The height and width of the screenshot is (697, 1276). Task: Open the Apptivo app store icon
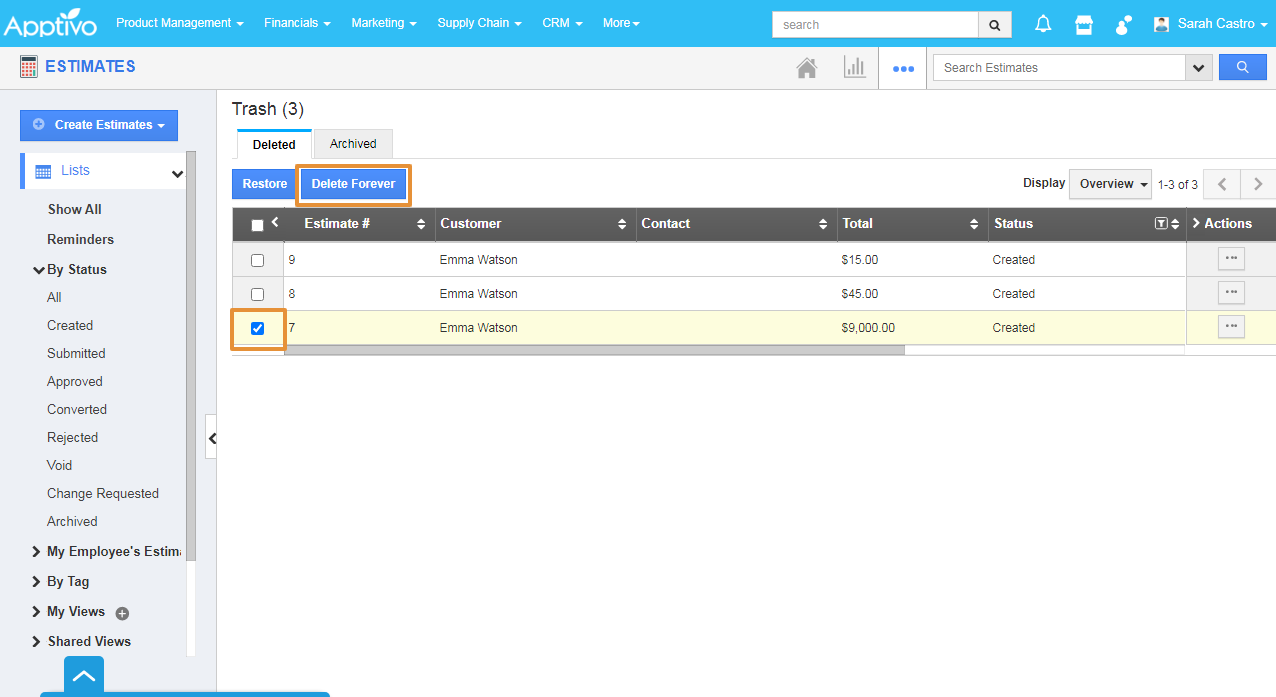tap(1083, 23)
